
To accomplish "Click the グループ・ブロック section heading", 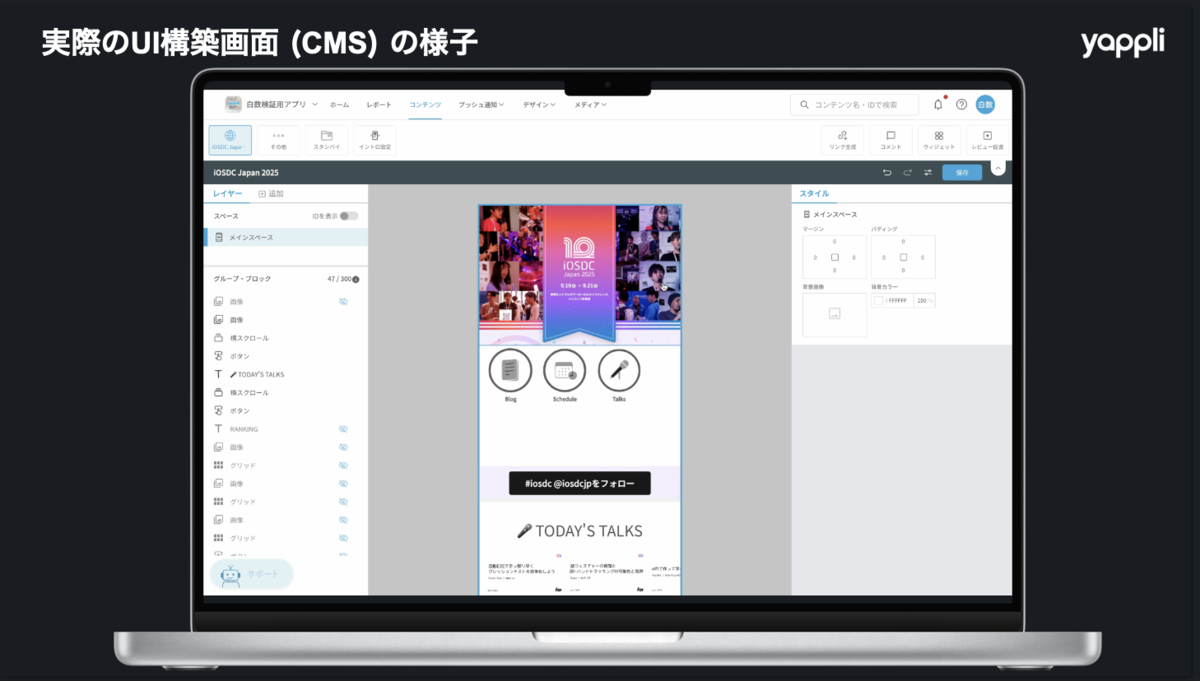I will coord(242,279).
